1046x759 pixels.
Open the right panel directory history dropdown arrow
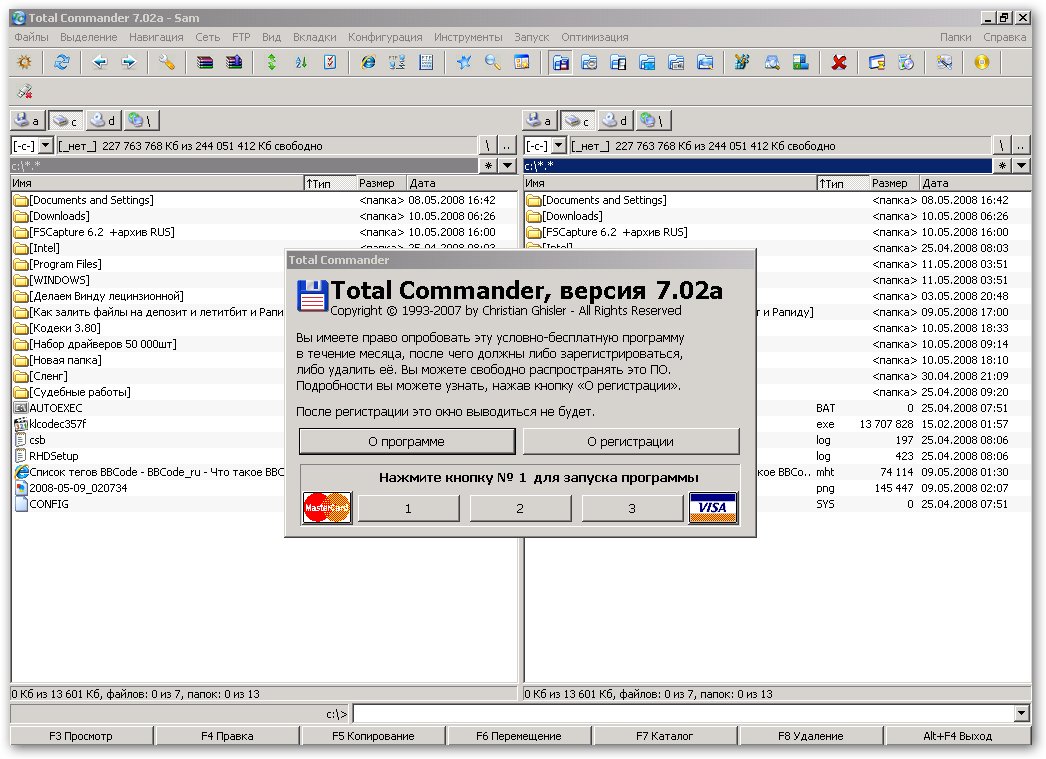(x=1021, y=165)
